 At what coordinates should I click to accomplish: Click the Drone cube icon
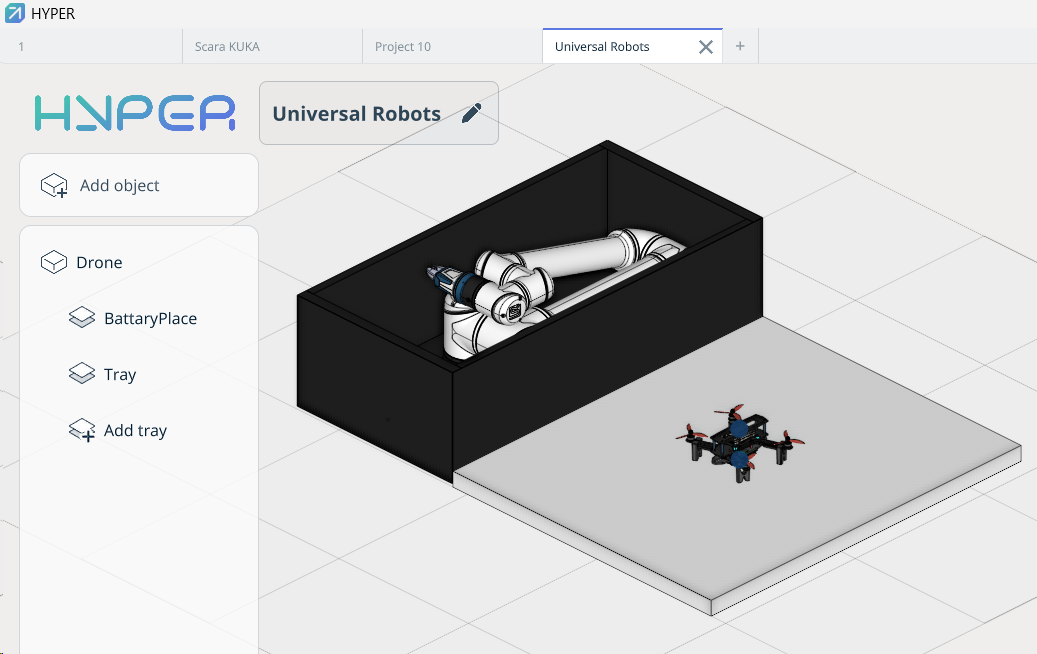[x=53, y=263]
